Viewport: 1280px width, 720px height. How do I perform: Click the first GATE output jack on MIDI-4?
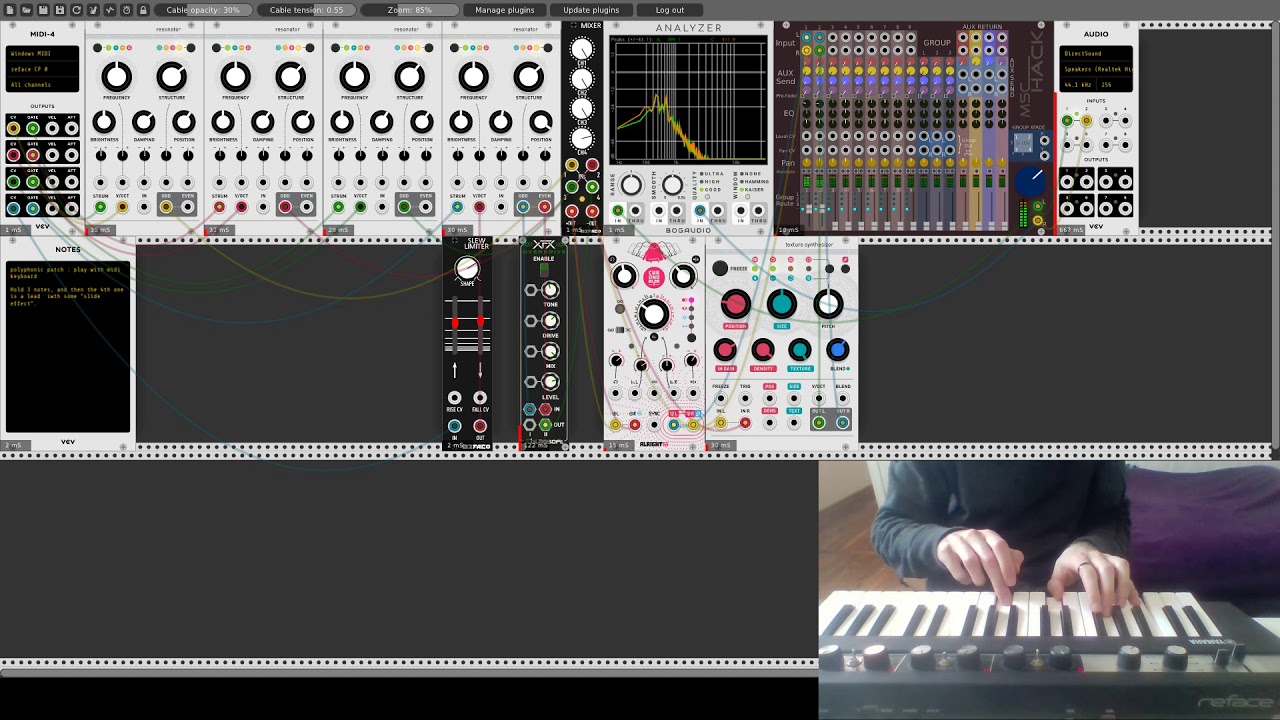point(33,128)
